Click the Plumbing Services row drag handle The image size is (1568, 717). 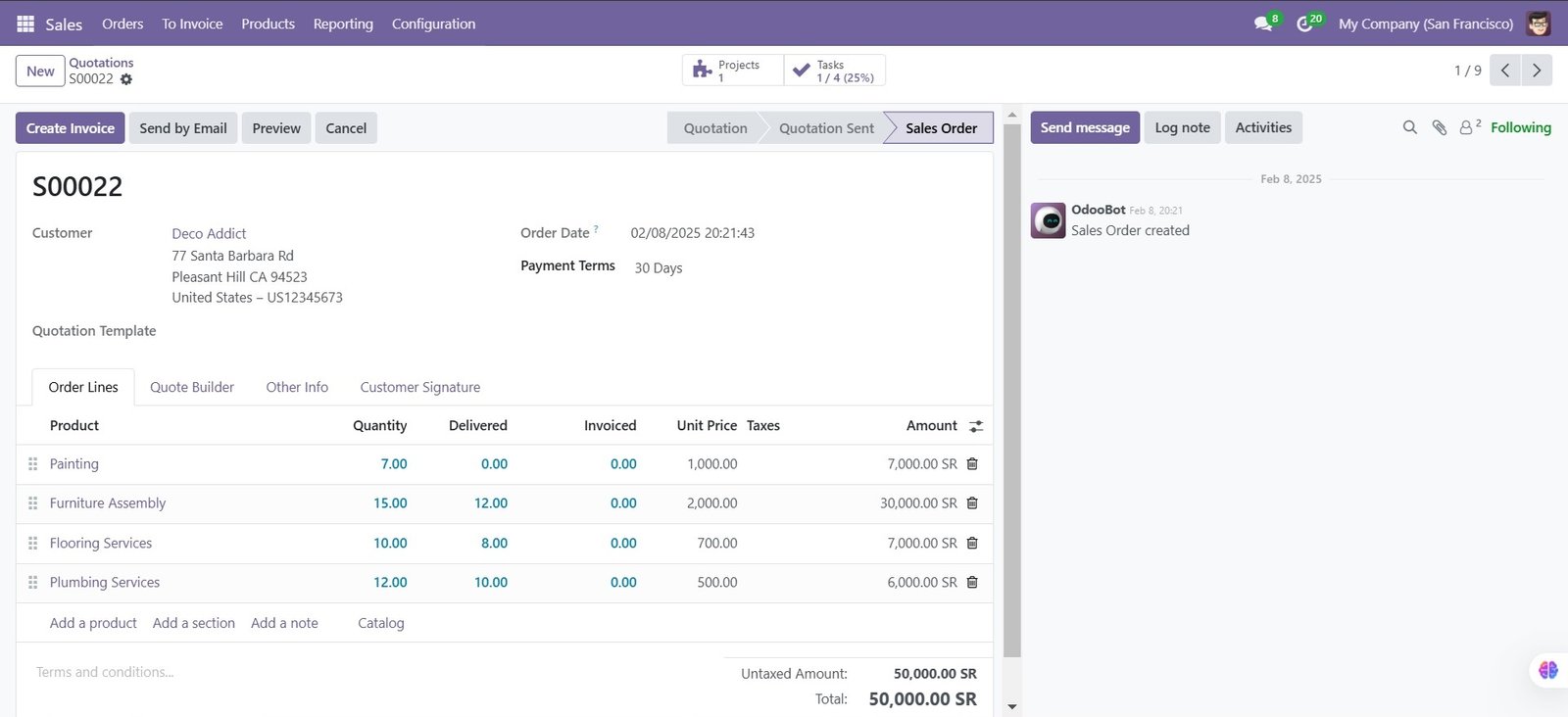point(32,582)
